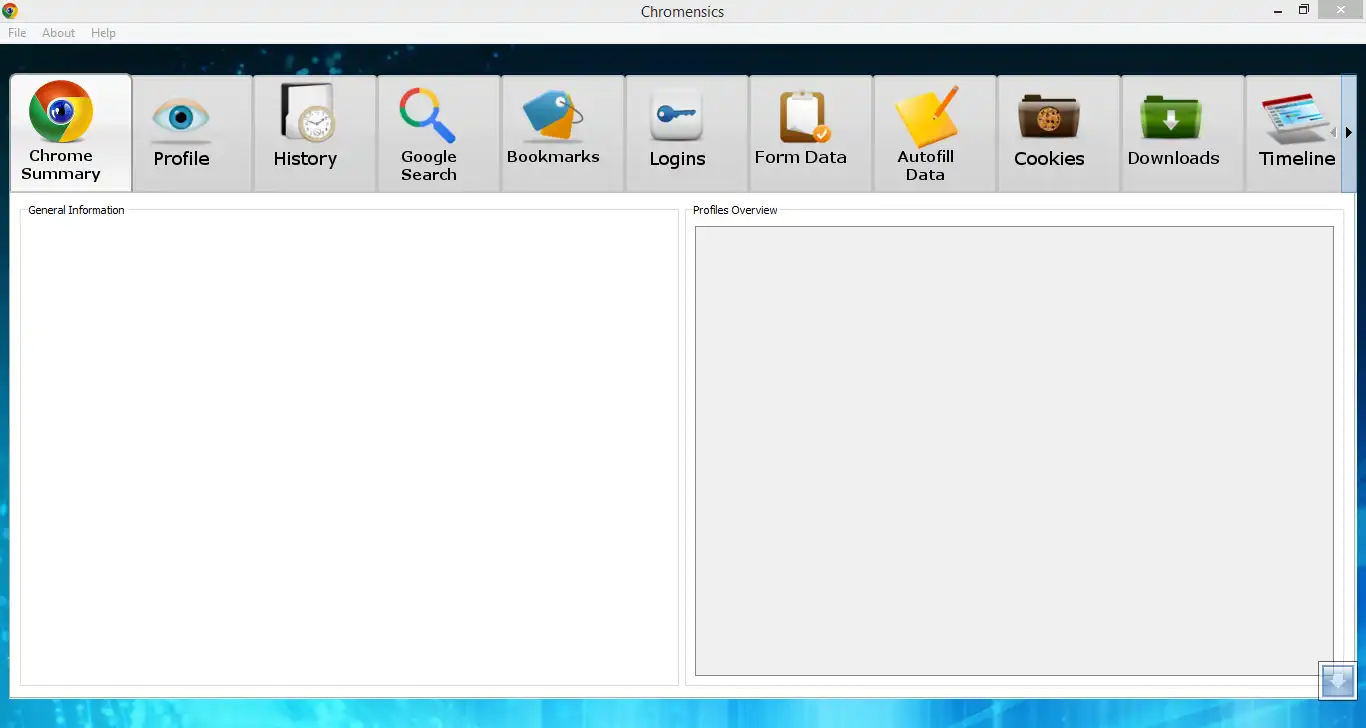Open the Timeline tab

[x=1292, y=133]
